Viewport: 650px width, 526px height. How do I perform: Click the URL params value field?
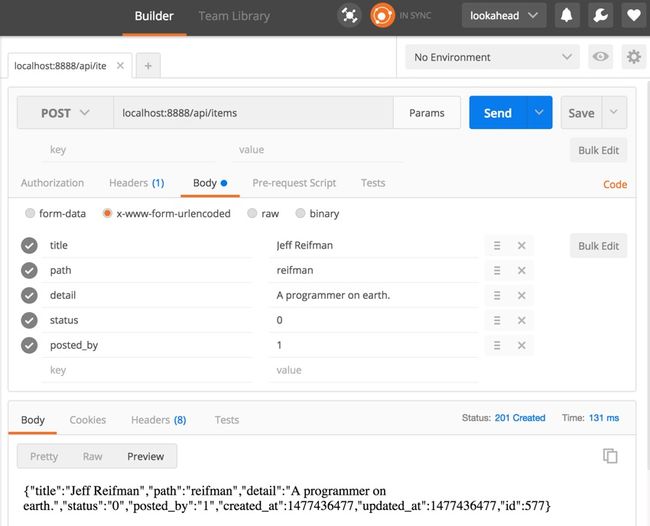coord(318,150)
